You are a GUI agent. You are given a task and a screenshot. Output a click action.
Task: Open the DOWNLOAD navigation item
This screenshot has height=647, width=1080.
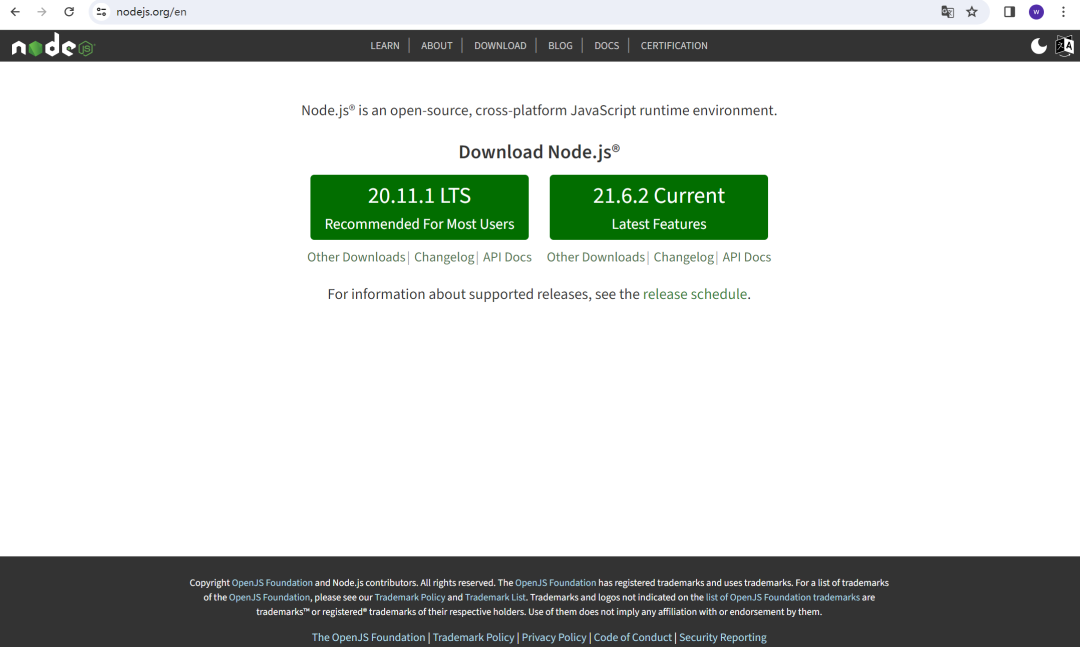click(x=500, y=45)
